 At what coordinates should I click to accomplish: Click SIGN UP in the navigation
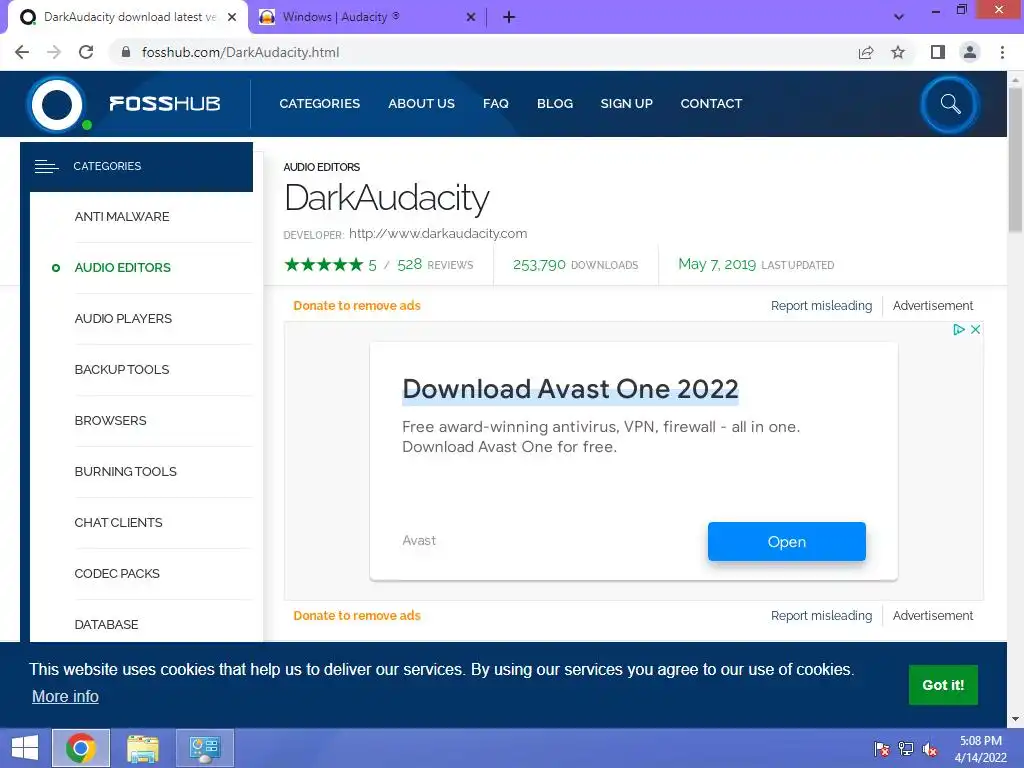[627, 103]
